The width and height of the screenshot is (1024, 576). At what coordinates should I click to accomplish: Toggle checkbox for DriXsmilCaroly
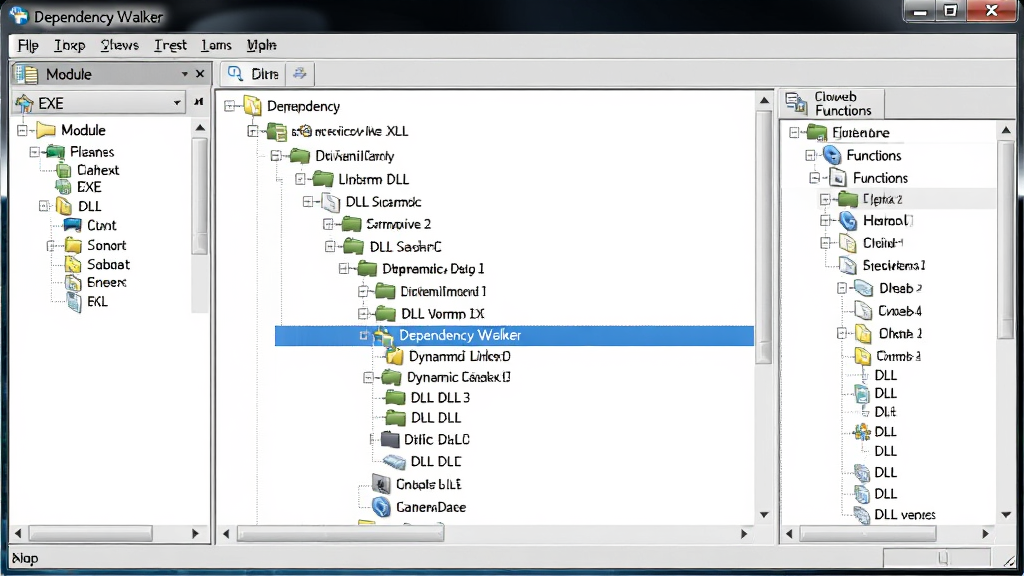(x=276, y=156)
